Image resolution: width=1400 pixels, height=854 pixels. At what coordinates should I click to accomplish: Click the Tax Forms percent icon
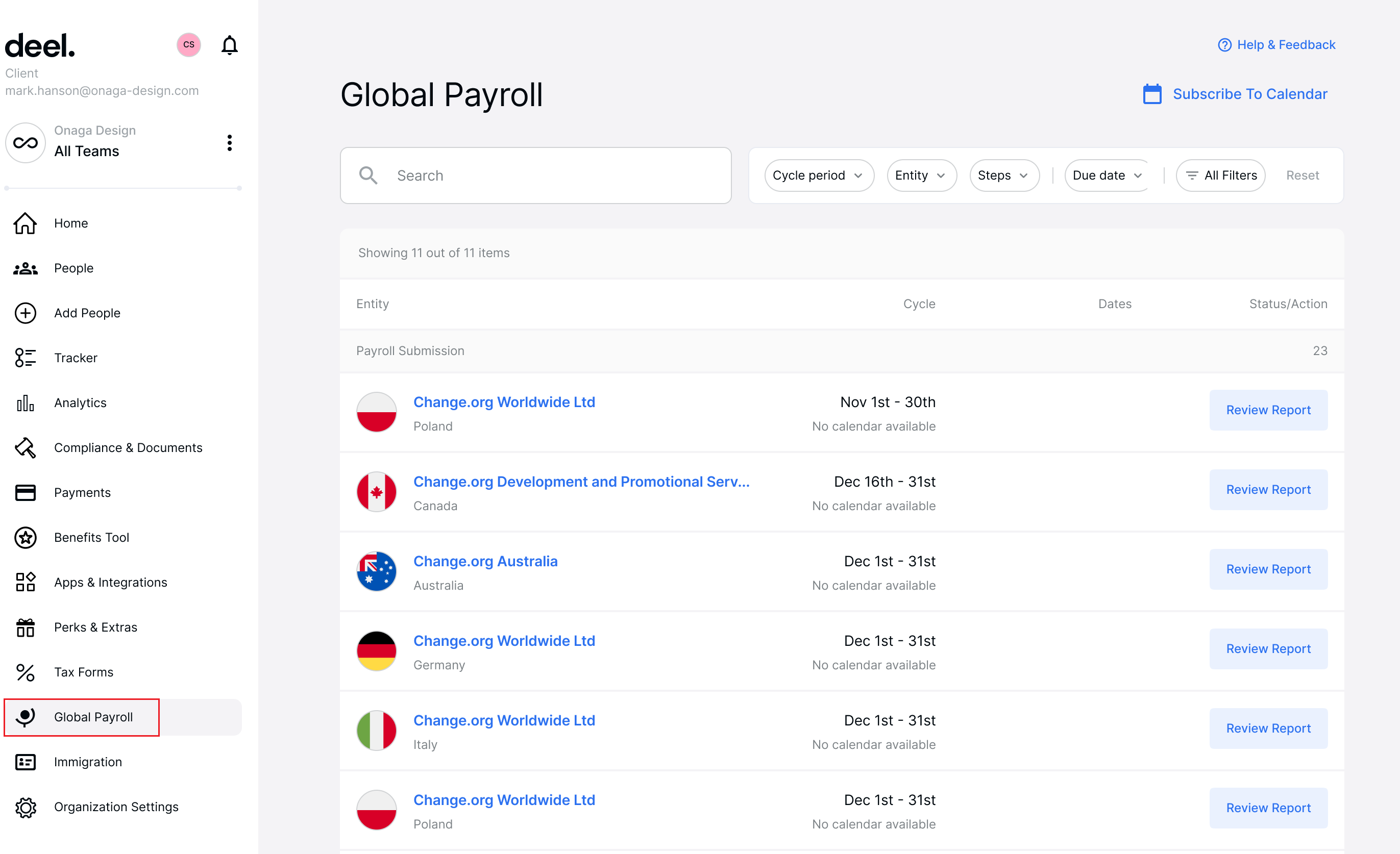click(x=25, y=672)
